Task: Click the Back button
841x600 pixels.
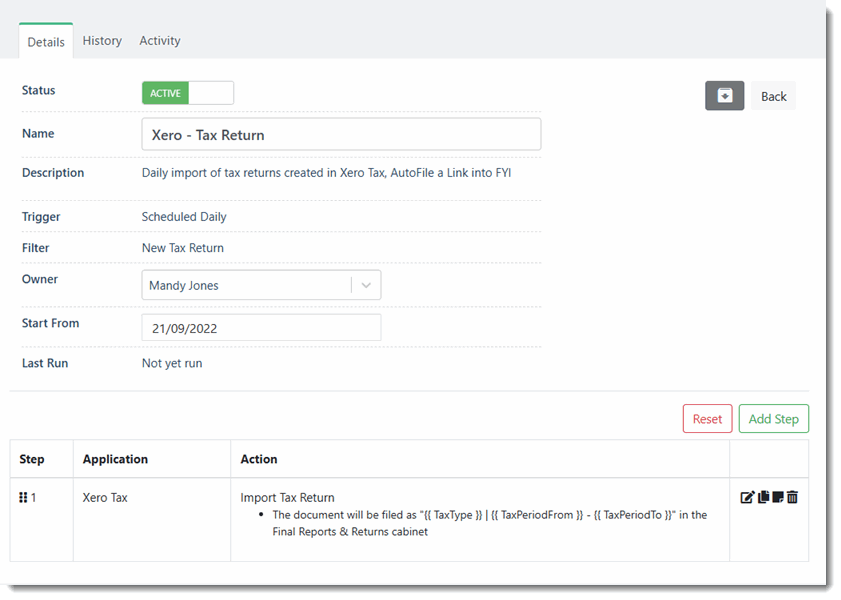Action: (x=773, y=97)
